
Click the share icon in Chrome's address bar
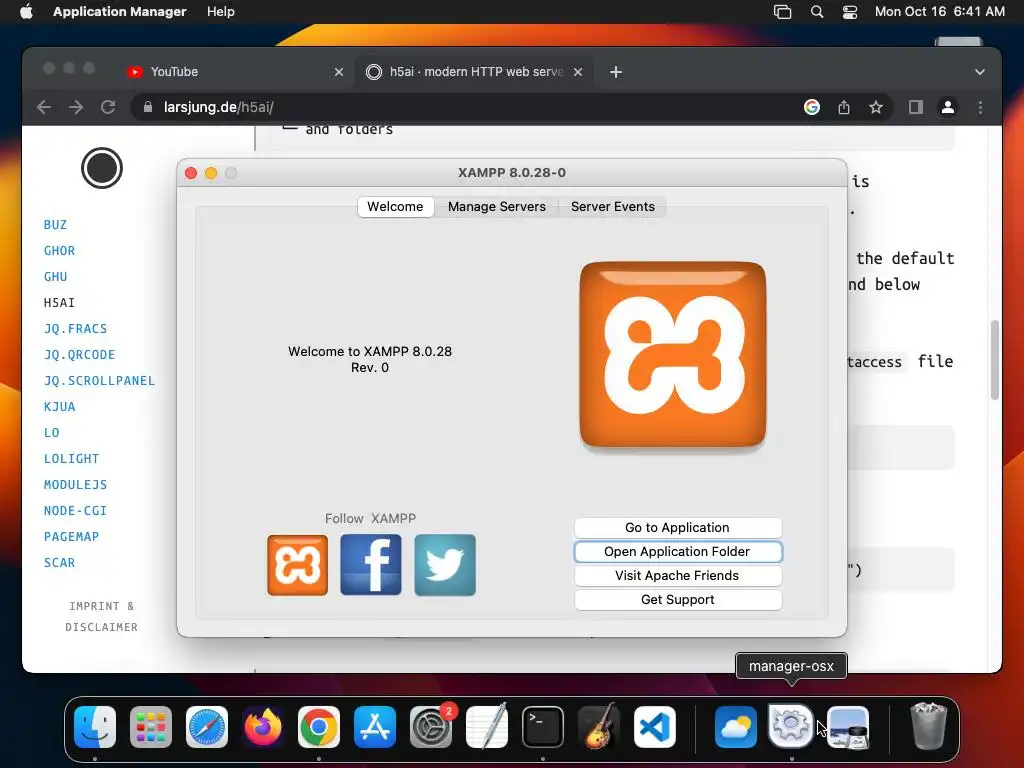[x=844, y=107]
